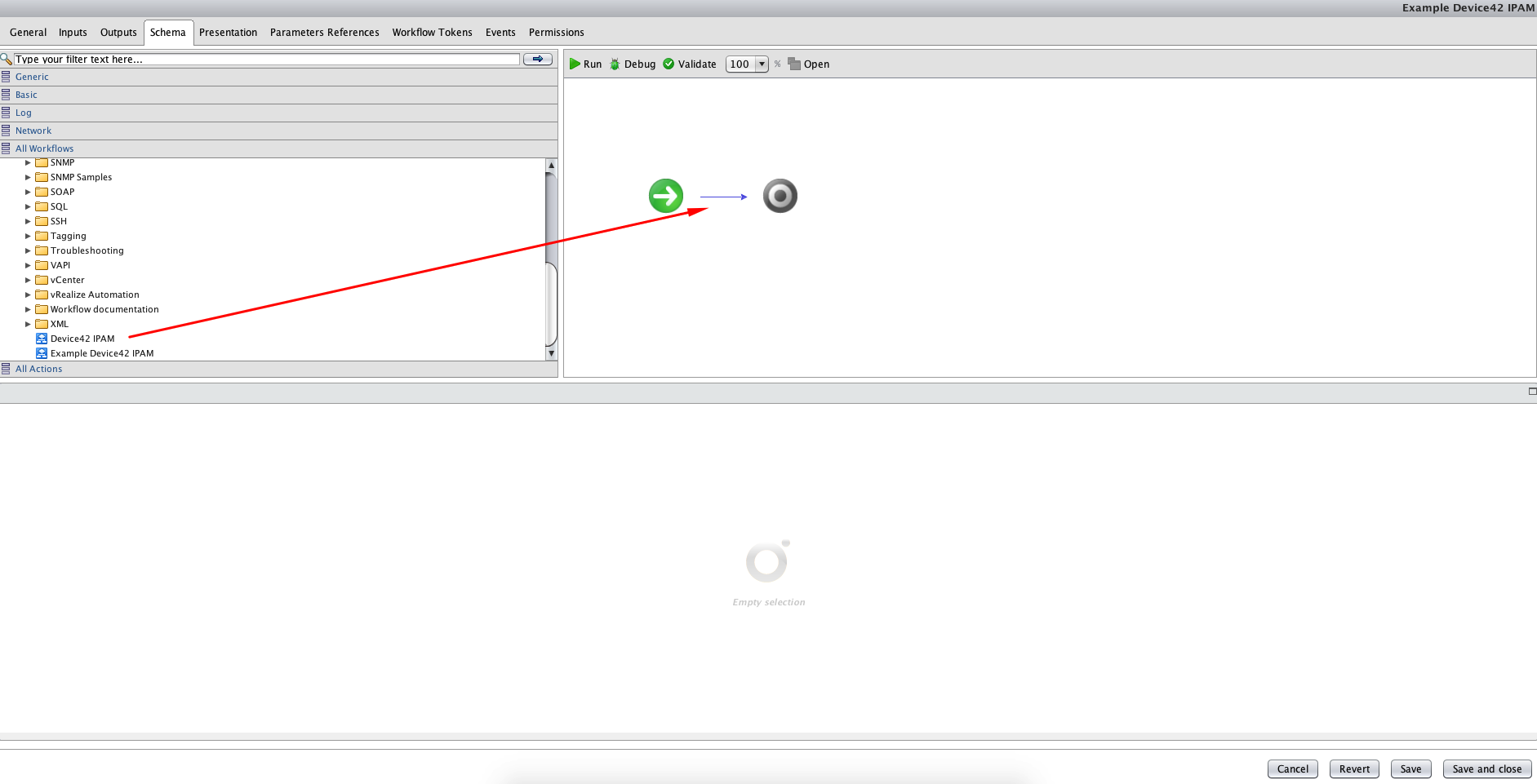Click the Example Device42 IPAM workflow icon
Screen dimensions: 1537x784
(x=41, y=352)
